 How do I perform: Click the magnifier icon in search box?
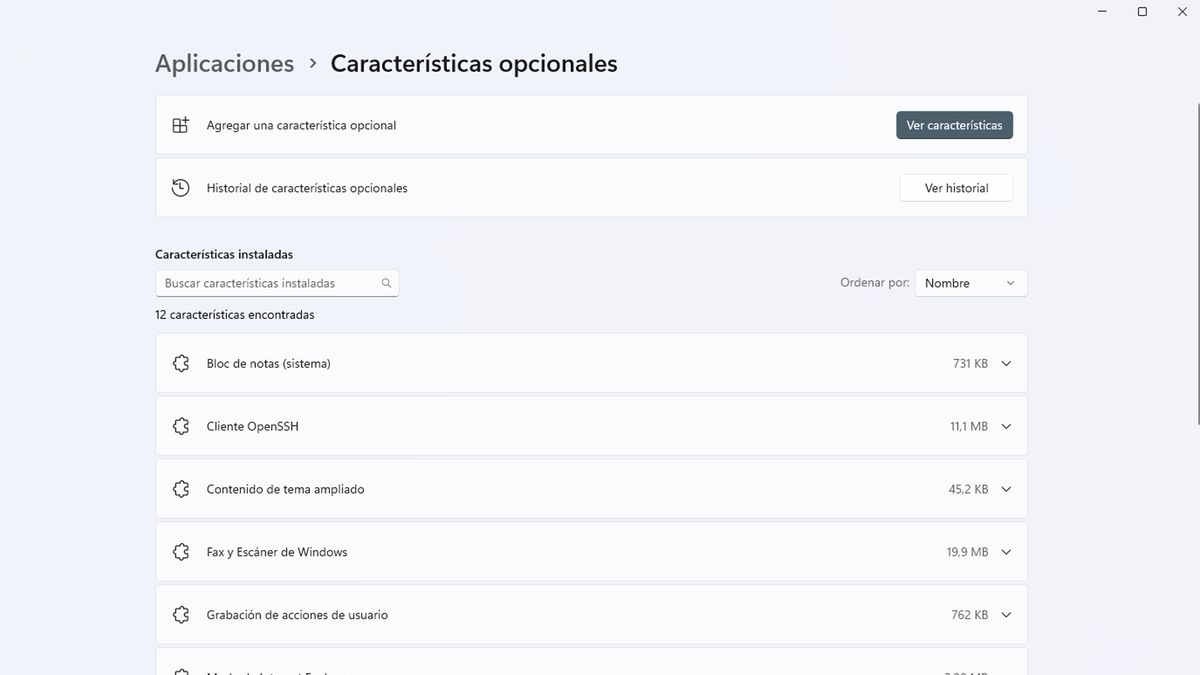coord(386,283)
